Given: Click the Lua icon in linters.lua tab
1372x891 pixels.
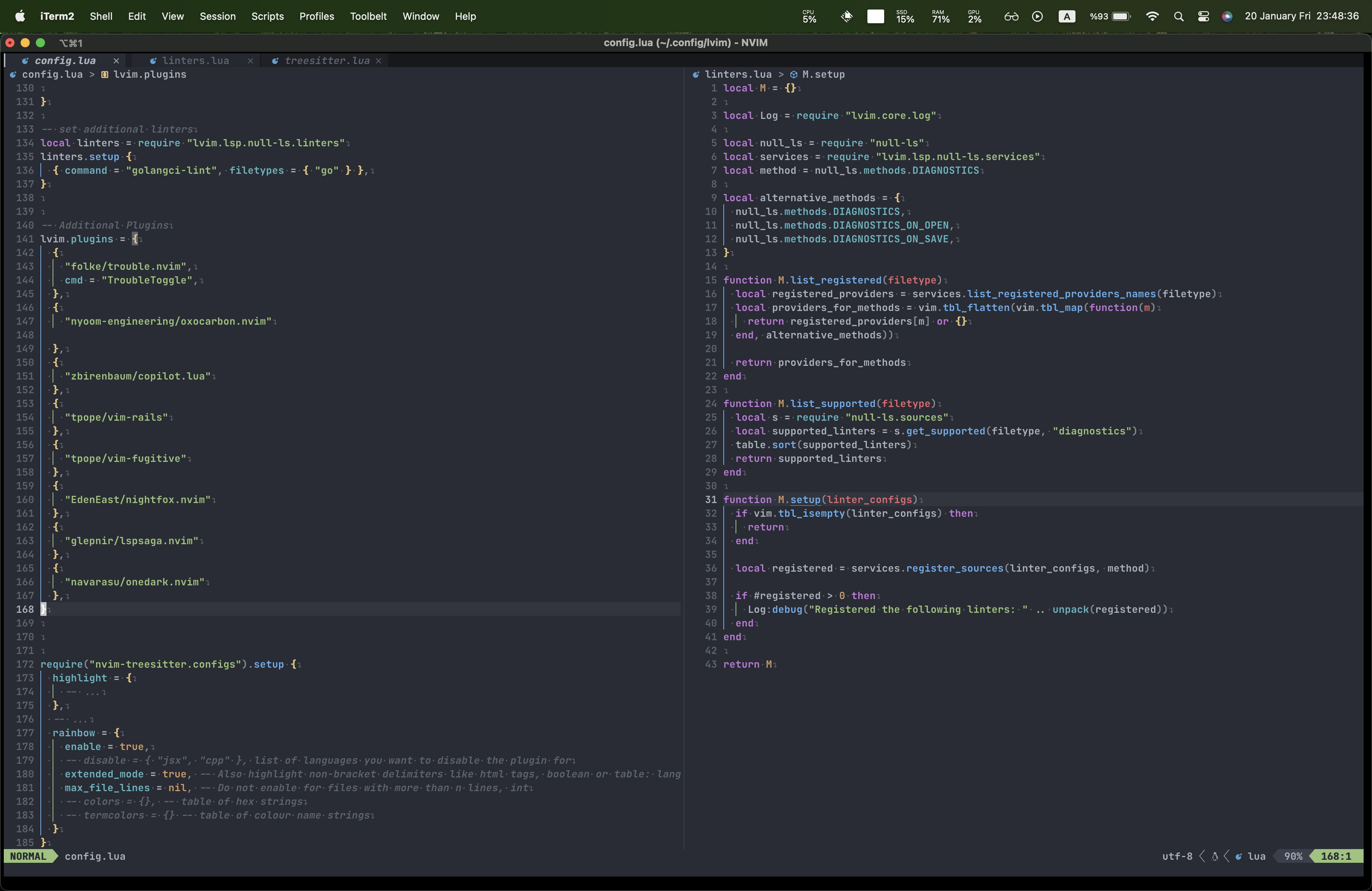Looking at the screenshot, I should [x=153, y=61].
